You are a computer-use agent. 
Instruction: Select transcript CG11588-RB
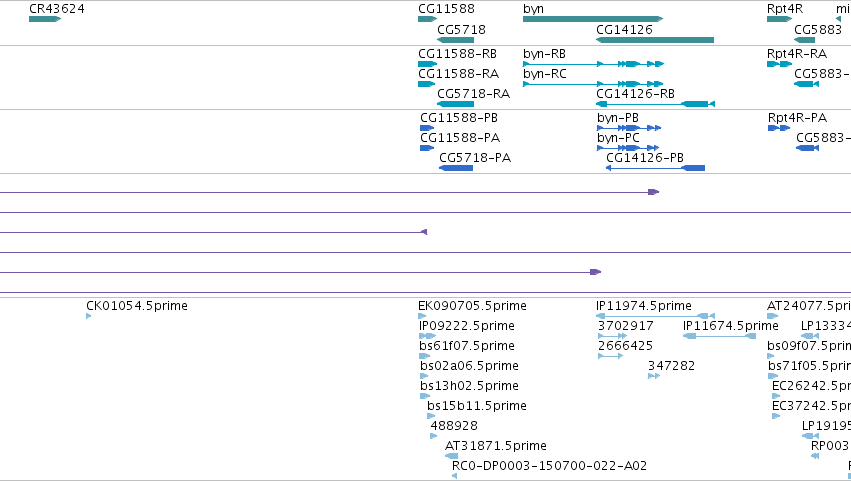point(457,54)
